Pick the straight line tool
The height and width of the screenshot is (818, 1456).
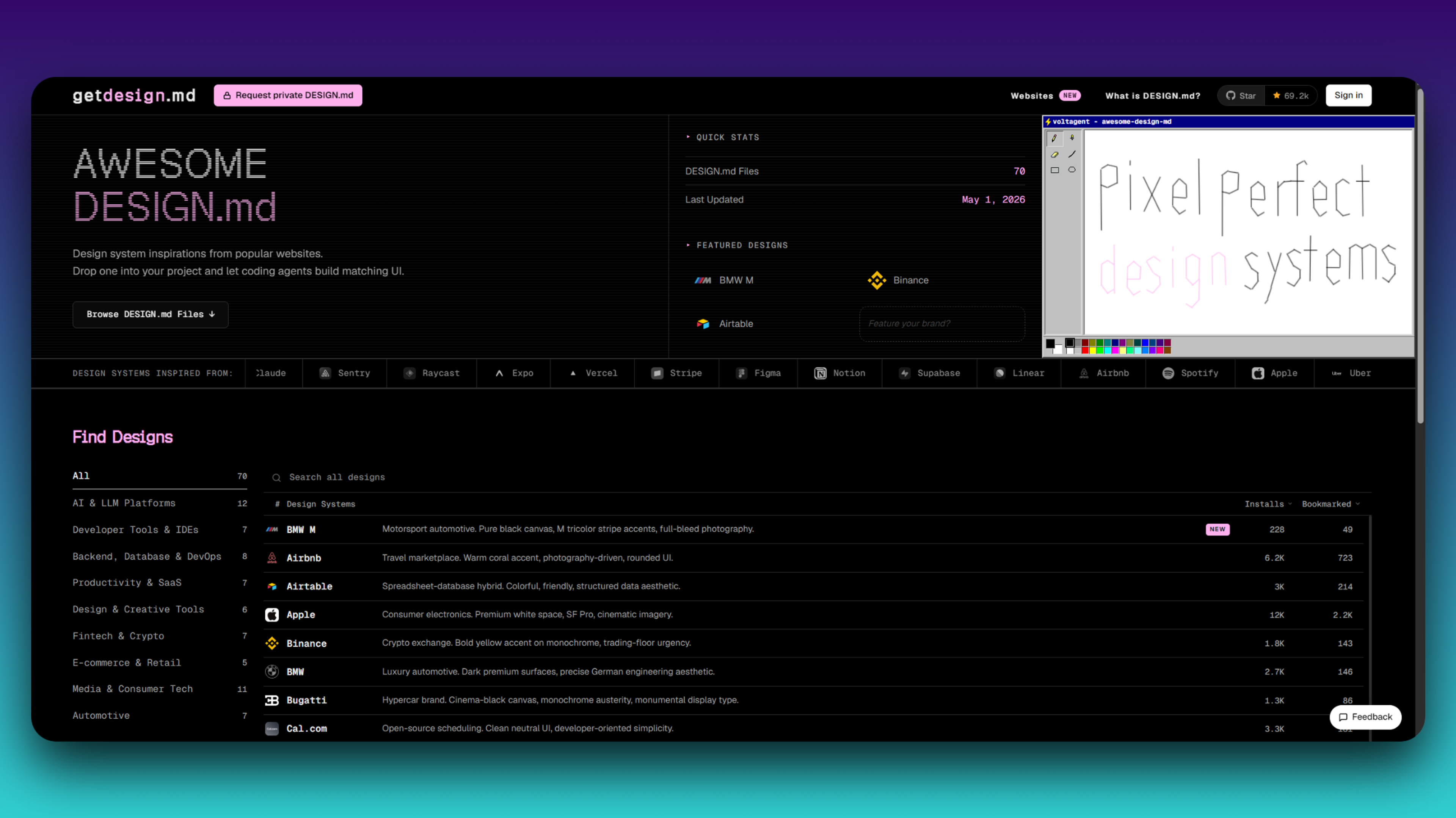(1072, 154)
